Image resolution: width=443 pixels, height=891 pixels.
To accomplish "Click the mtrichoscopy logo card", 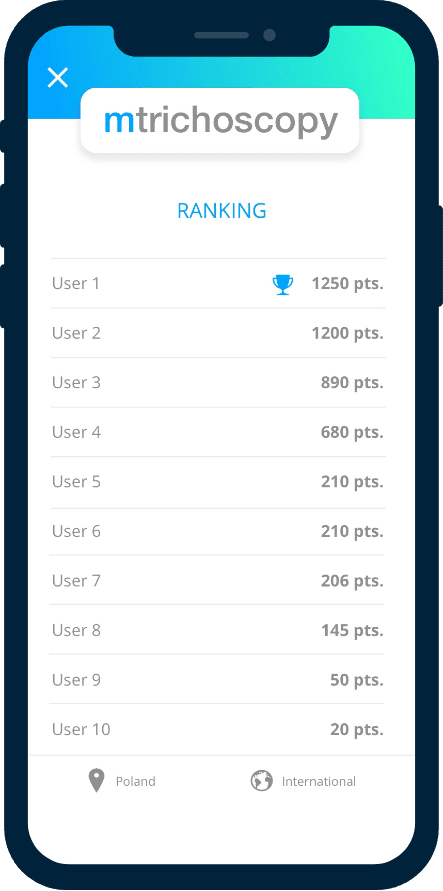I will pyautogui.click(x=220, y=120).
